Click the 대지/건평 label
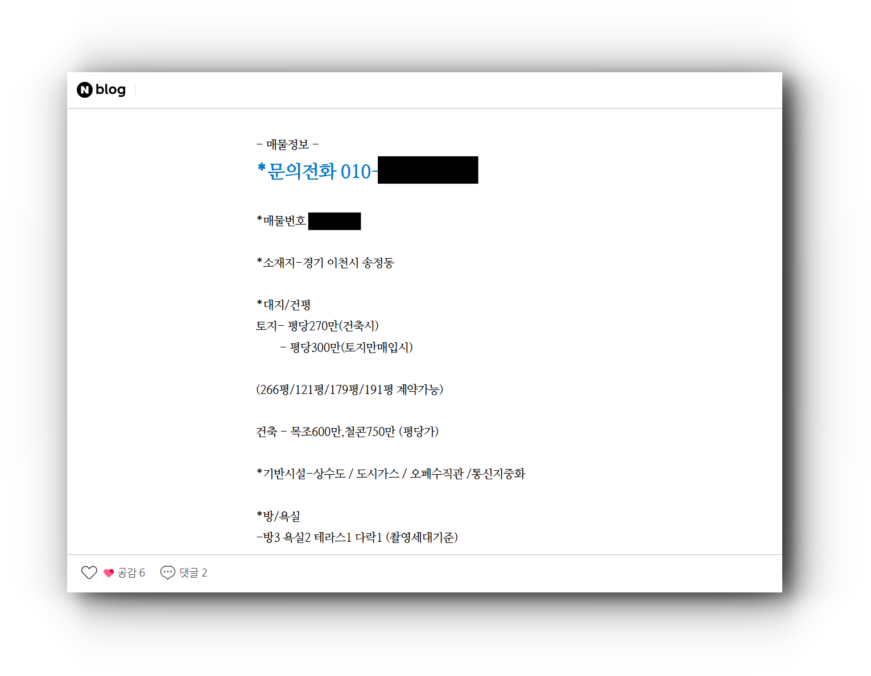 [283, 305]
